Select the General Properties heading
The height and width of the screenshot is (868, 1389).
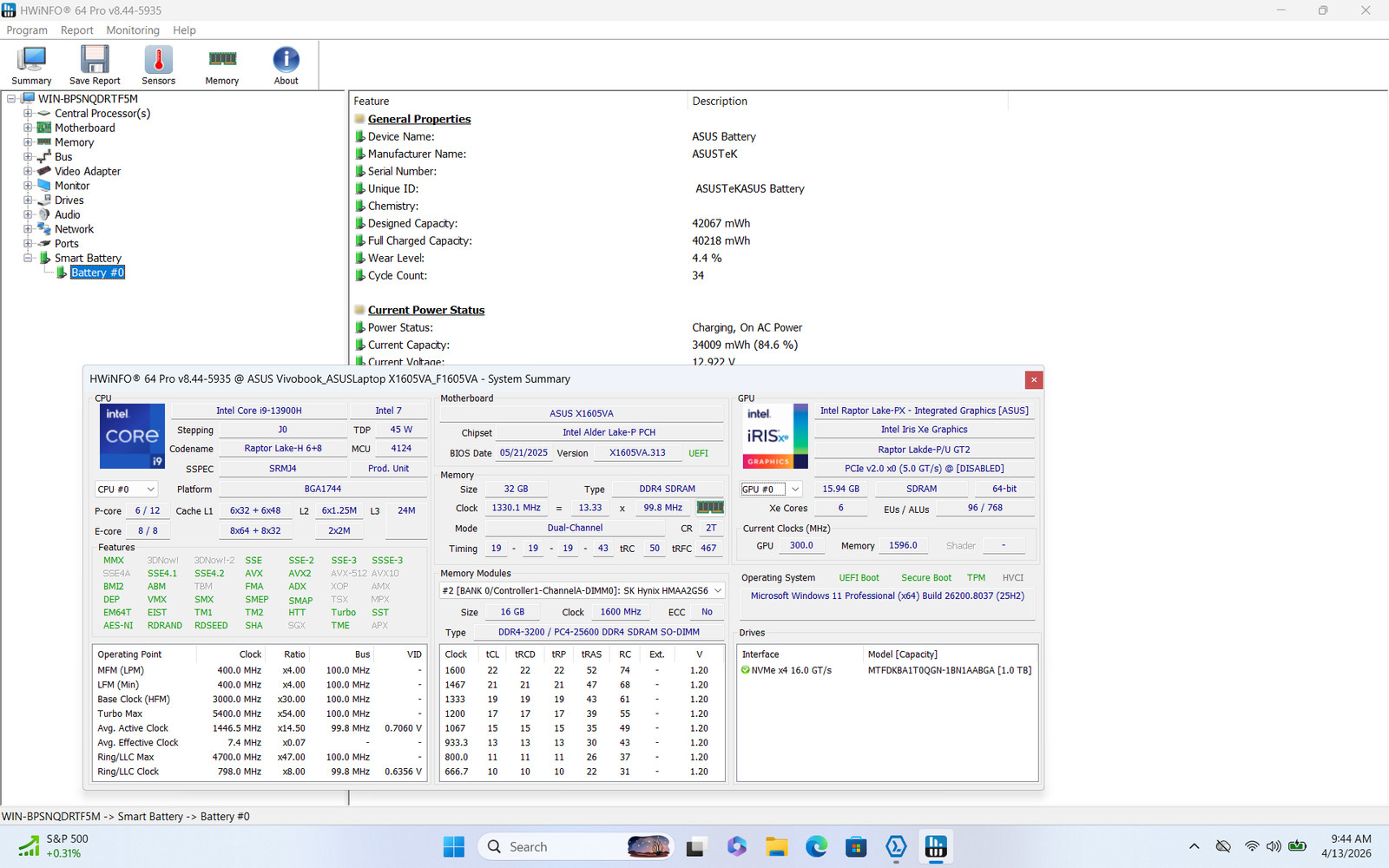click(419, 119)
